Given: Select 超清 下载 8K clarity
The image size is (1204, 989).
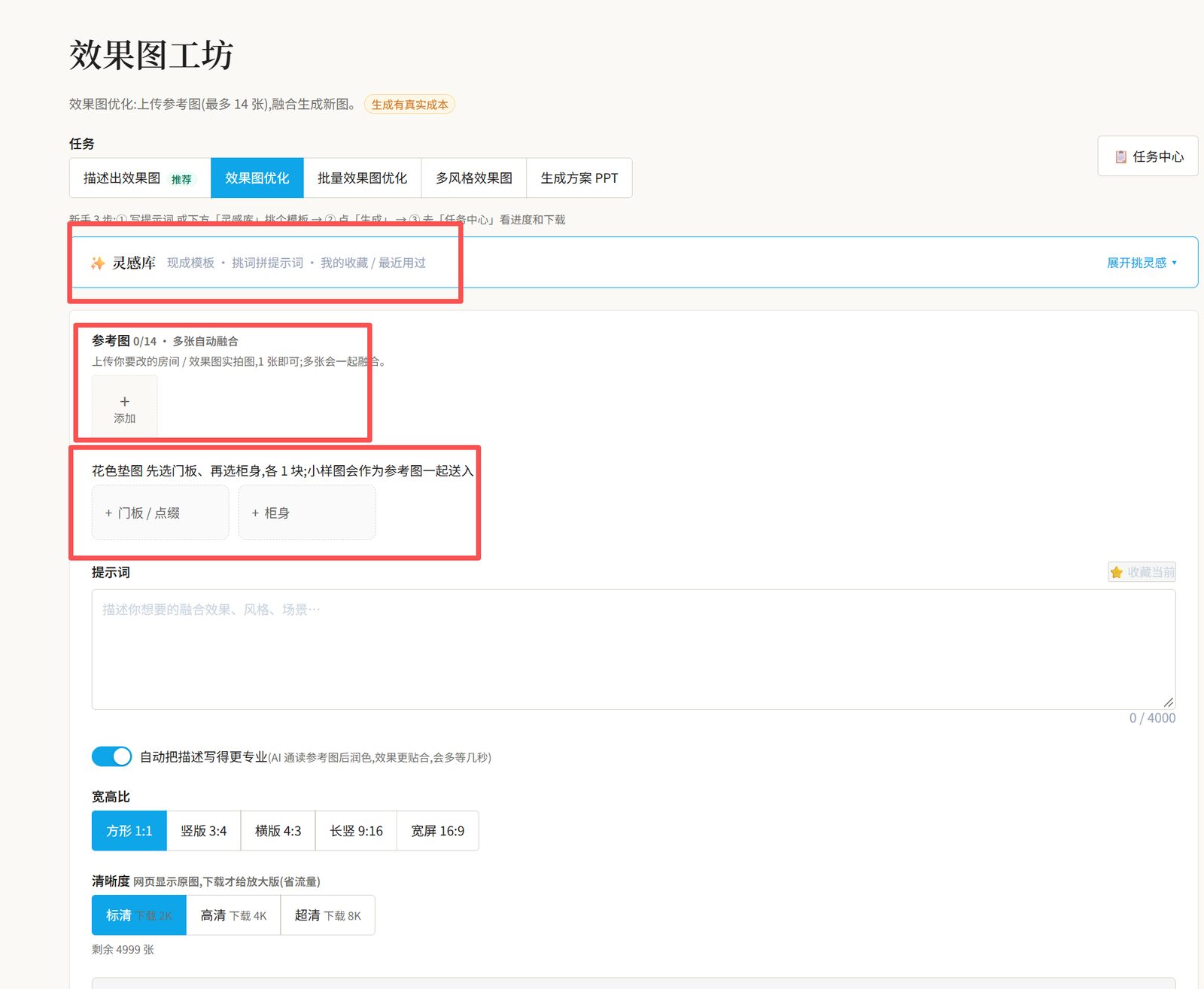Looking at the screenshot, I should 328,915.
